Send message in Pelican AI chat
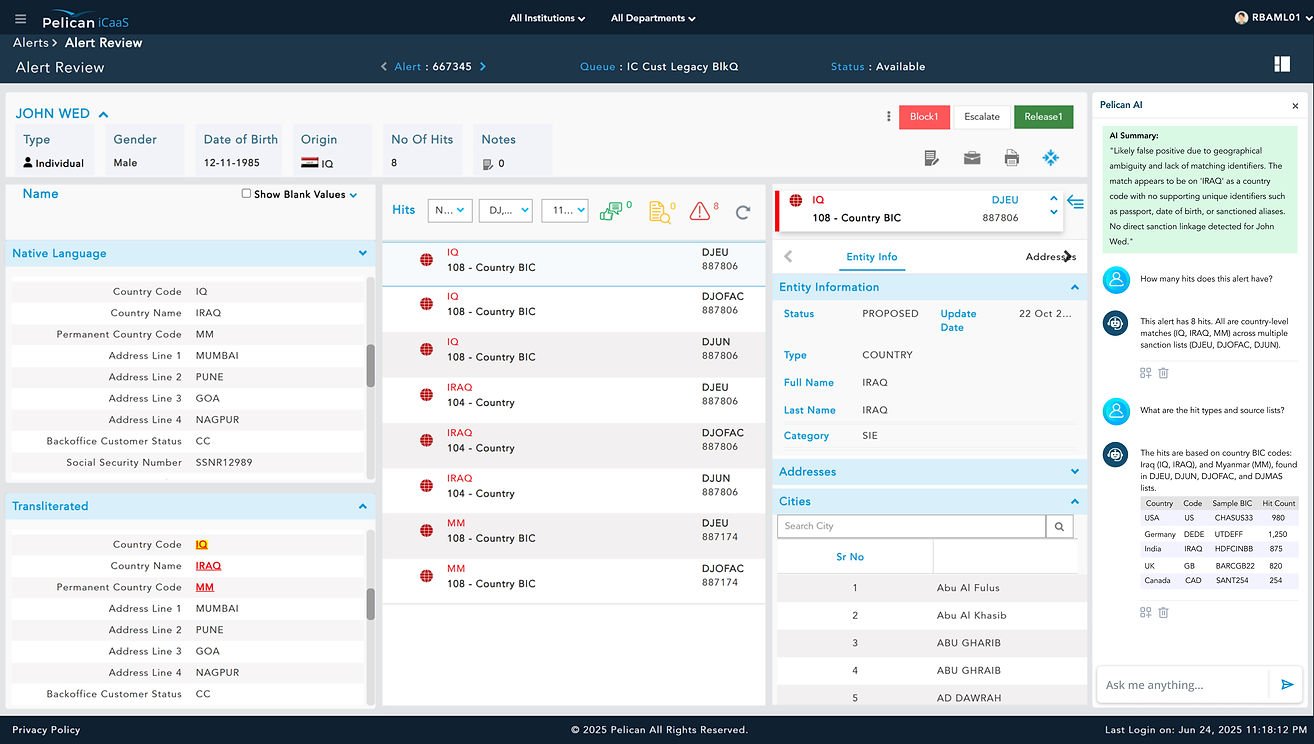1314x744 pixels. coord(1287,685)
